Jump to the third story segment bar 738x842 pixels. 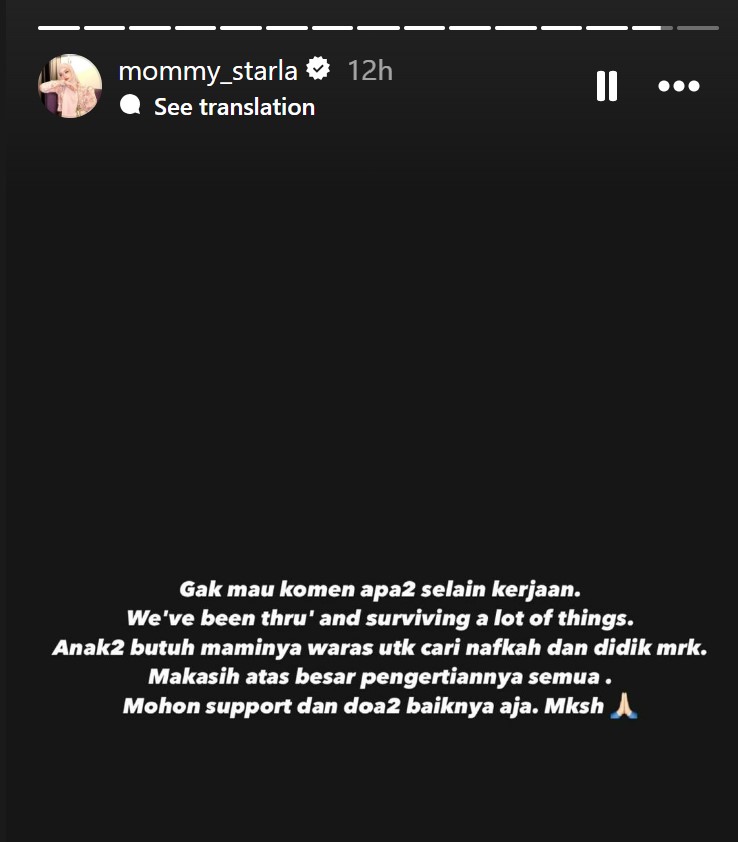pyautogui.click(x=150, y=27)
